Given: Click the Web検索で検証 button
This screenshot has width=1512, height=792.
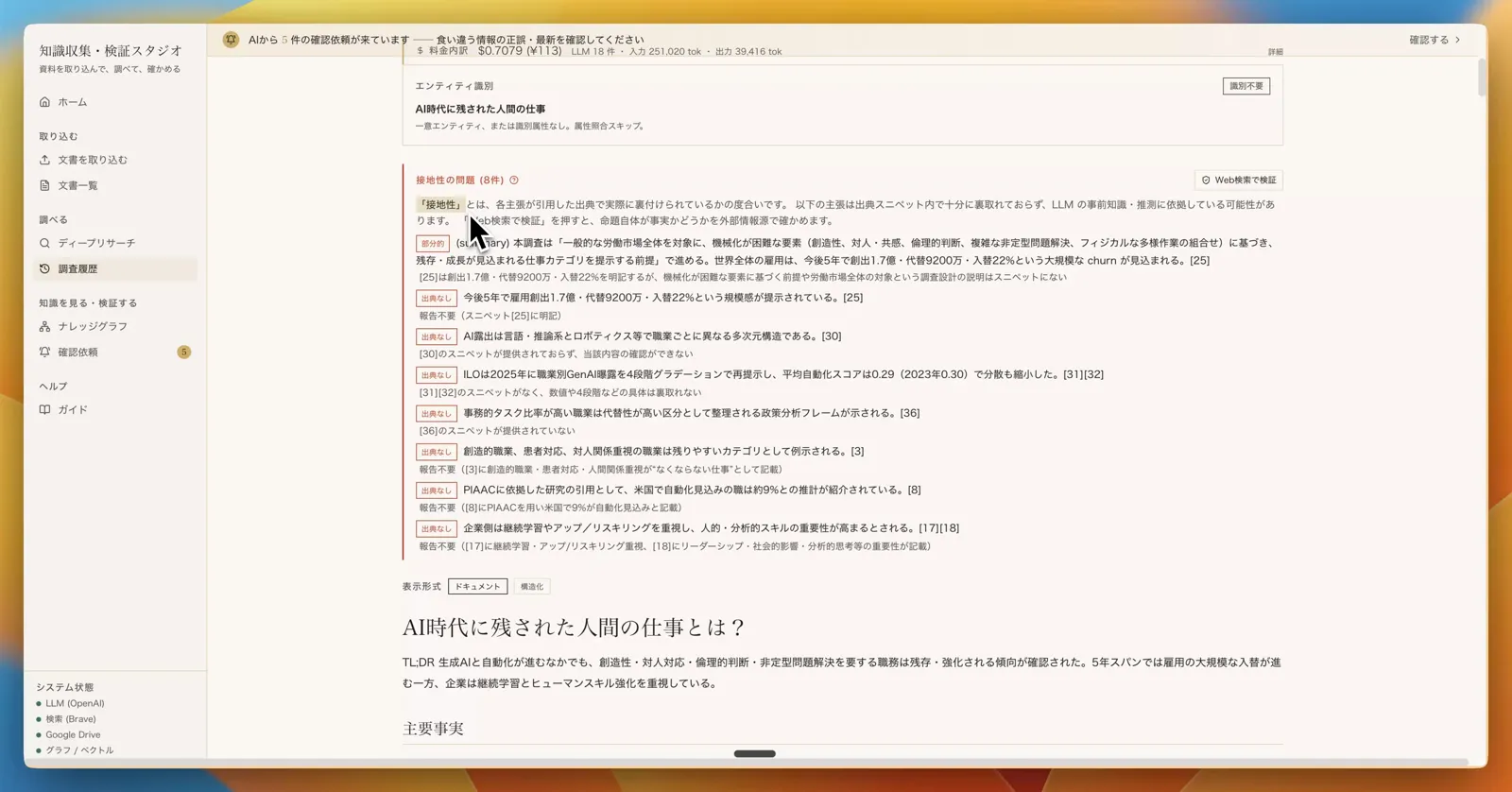Looking at the screenshot, I should coord(1238,180).
